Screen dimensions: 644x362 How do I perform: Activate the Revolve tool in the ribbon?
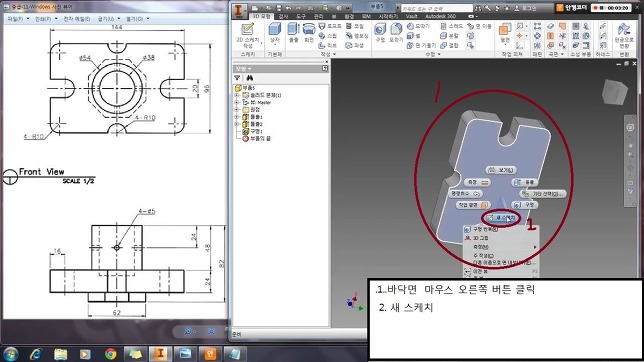coord(309,33)
